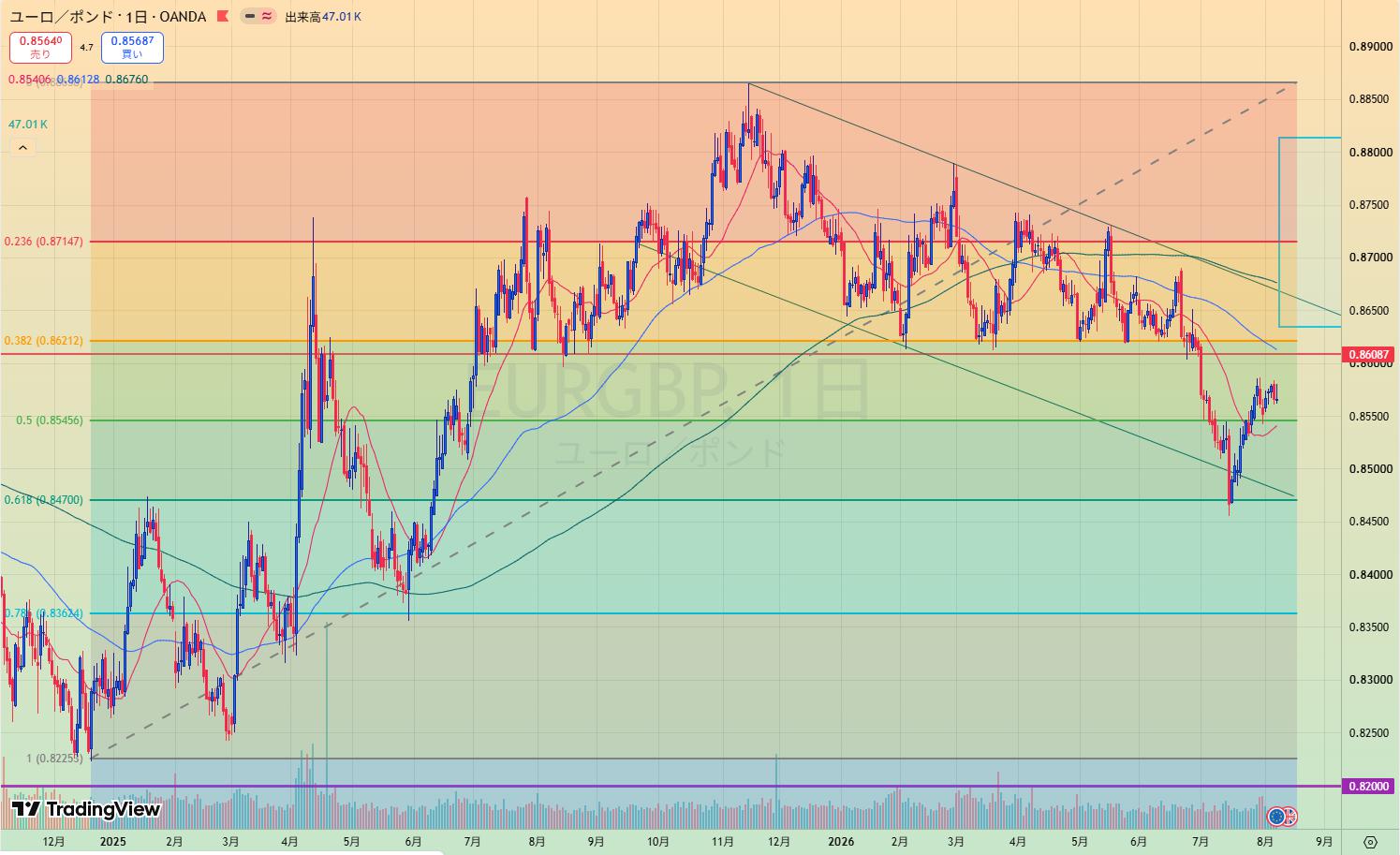Click the red market status flag icon

[222, 16]
